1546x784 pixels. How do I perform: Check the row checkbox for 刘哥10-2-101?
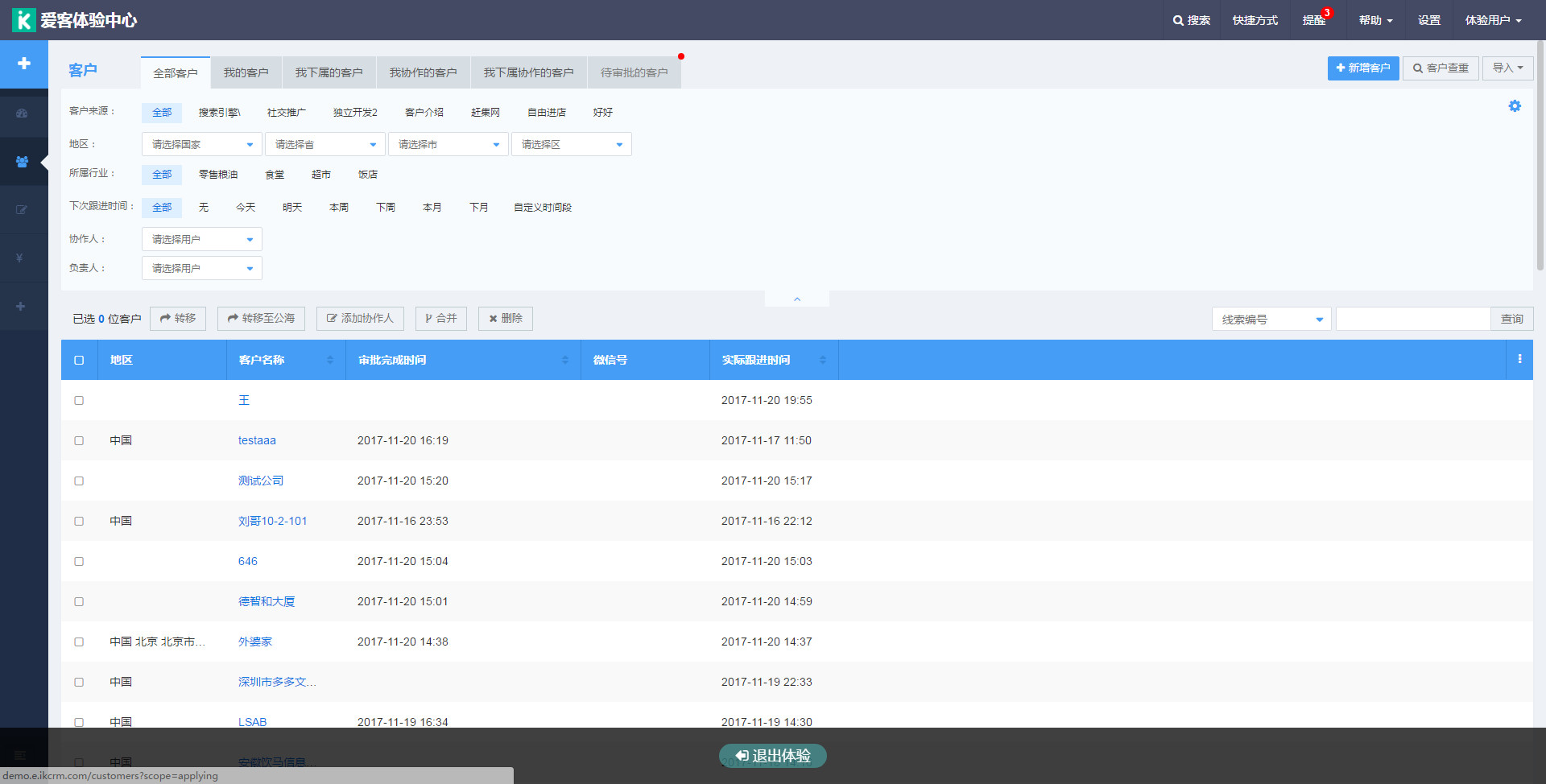click(79, 521)
